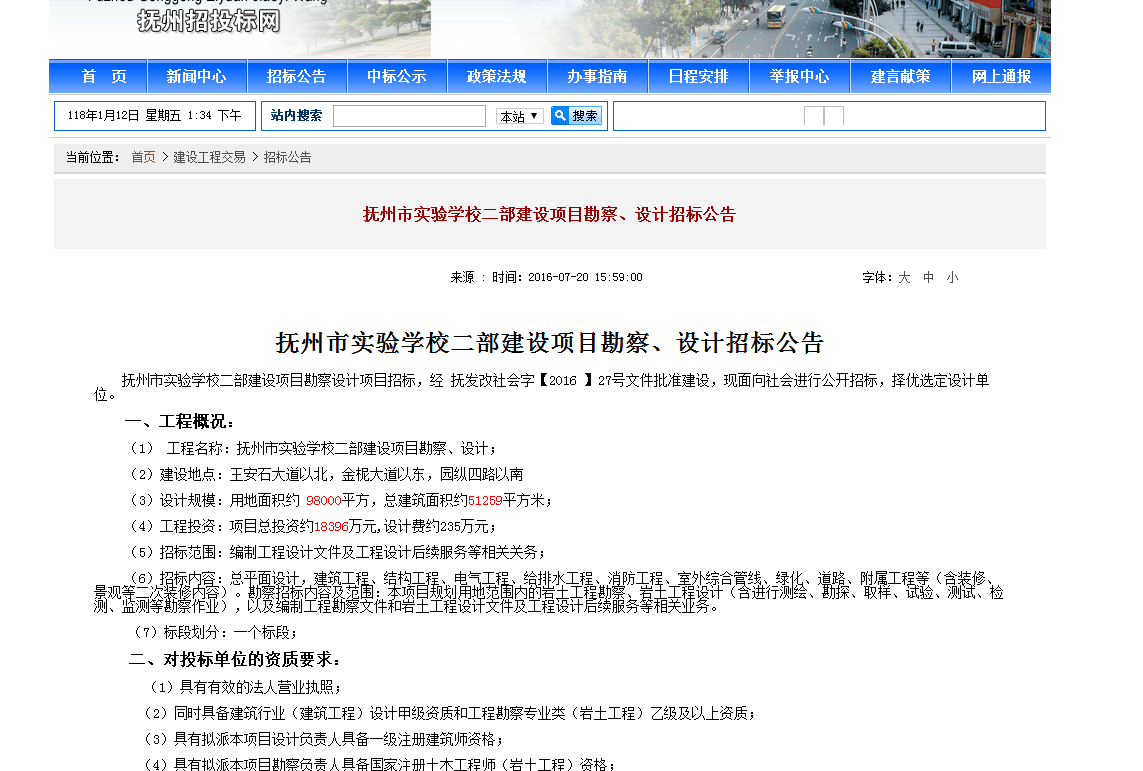Click the red value 98000
The width and height of the screenshot is (1143, 771).
point(324,501)
